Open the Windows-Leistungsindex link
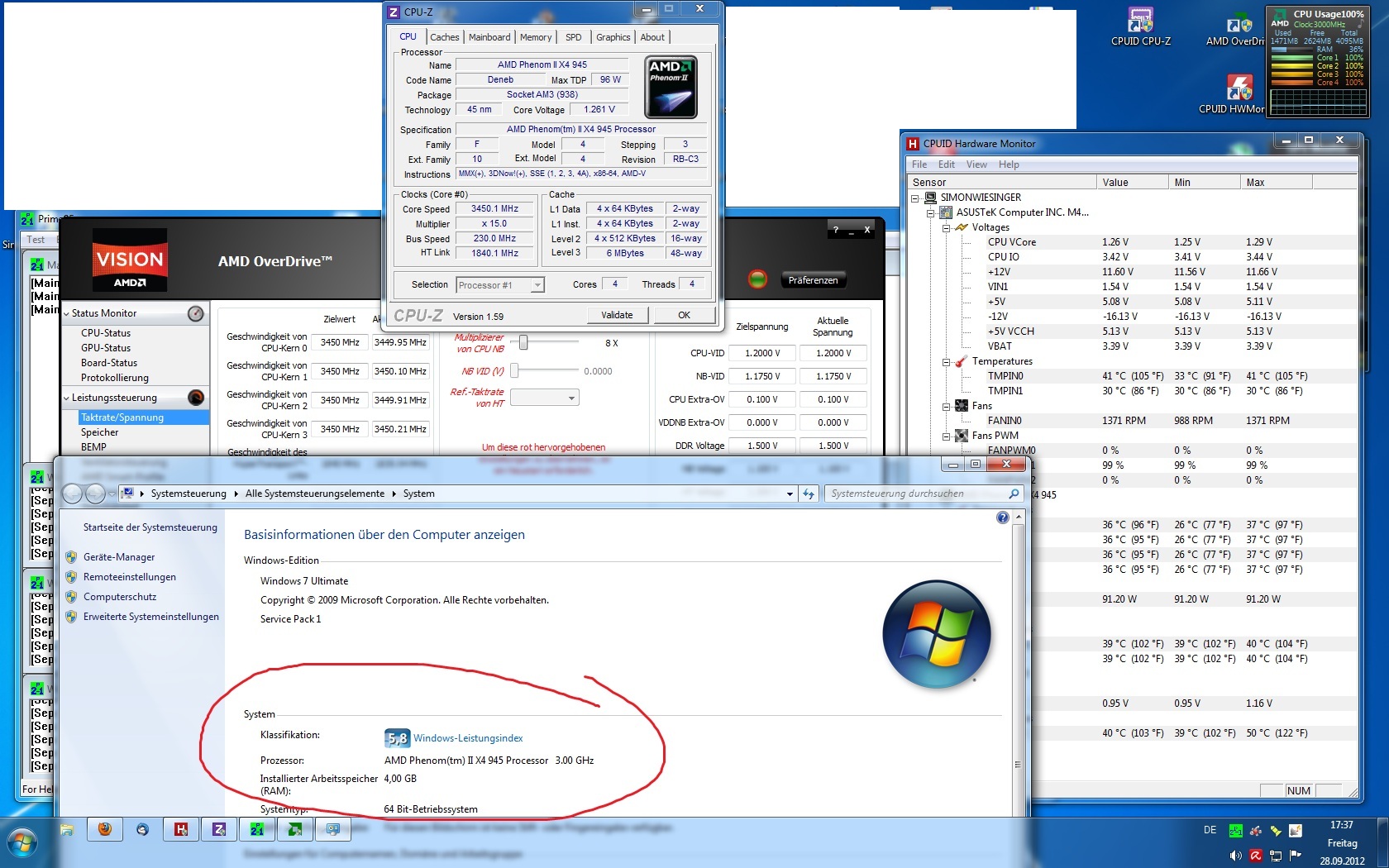Viewport: 1389px width, 868px height. pyautogui.click(x=468, y=738)
